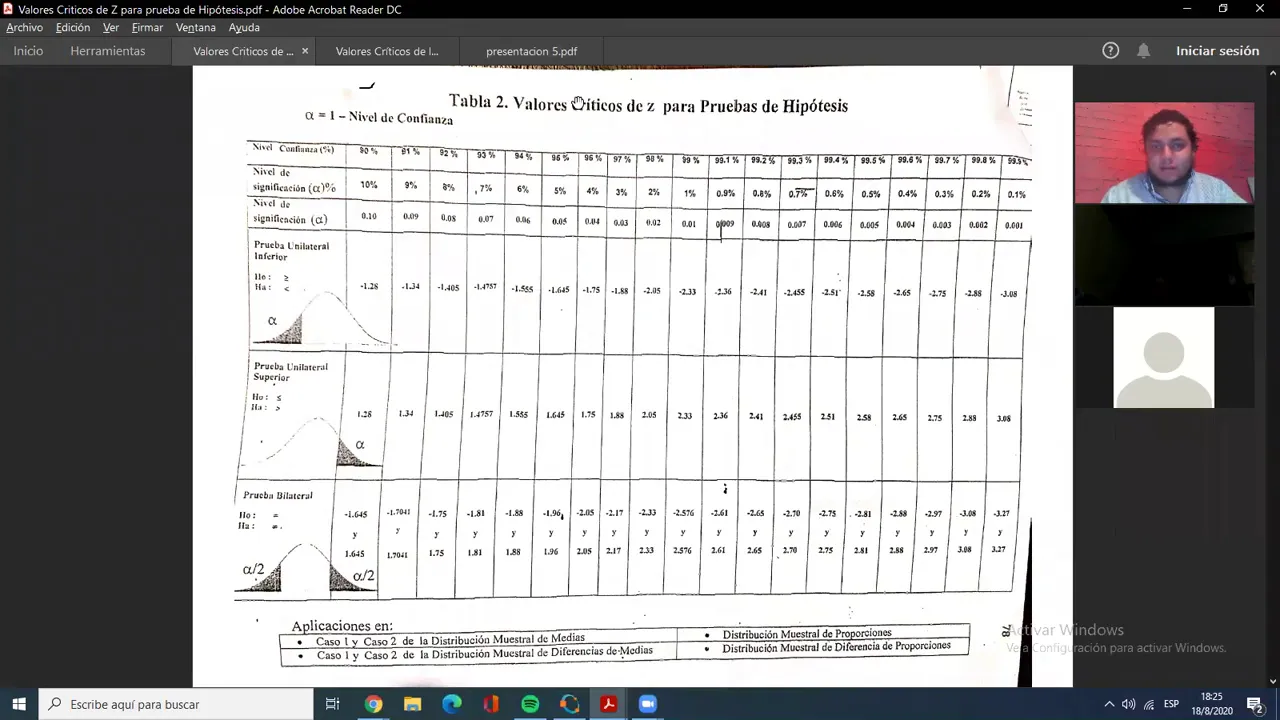Click the 'Prueba Unilateral Superior' row label
This screenshot has width=1280, height=720.
pyautogui.click(x=290, y=372)
